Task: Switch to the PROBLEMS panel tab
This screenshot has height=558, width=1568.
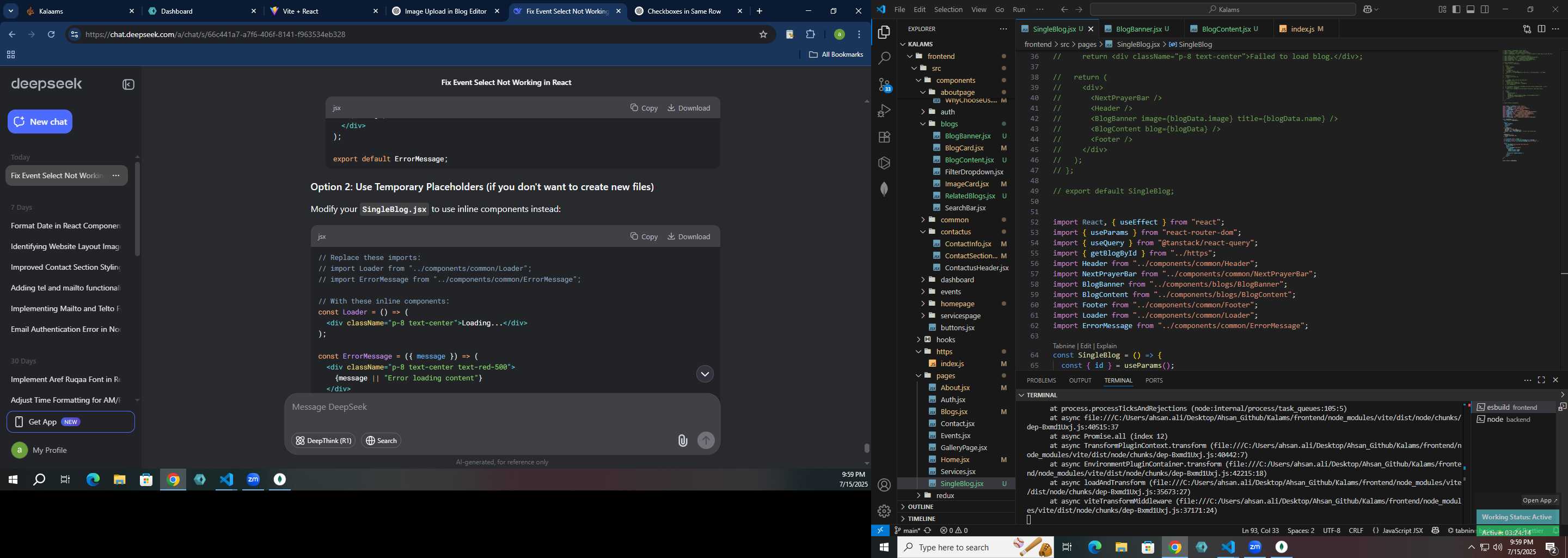Action: click(1041, 380)
